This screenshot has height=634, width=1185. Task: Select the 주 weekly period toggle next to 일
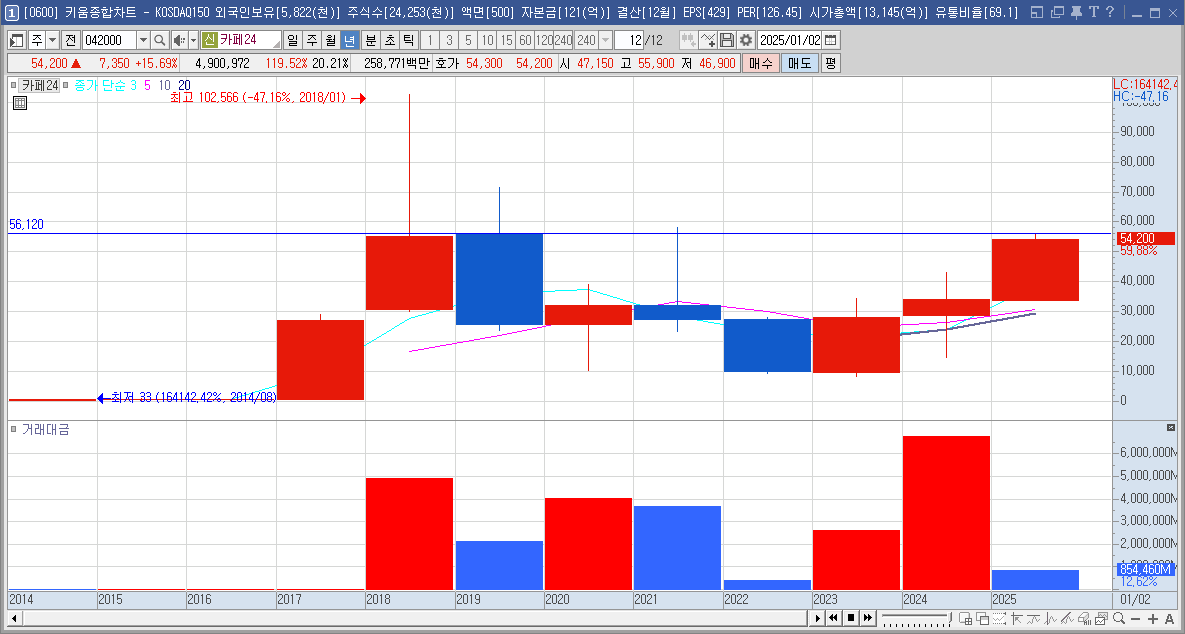(x=311, y=40)
